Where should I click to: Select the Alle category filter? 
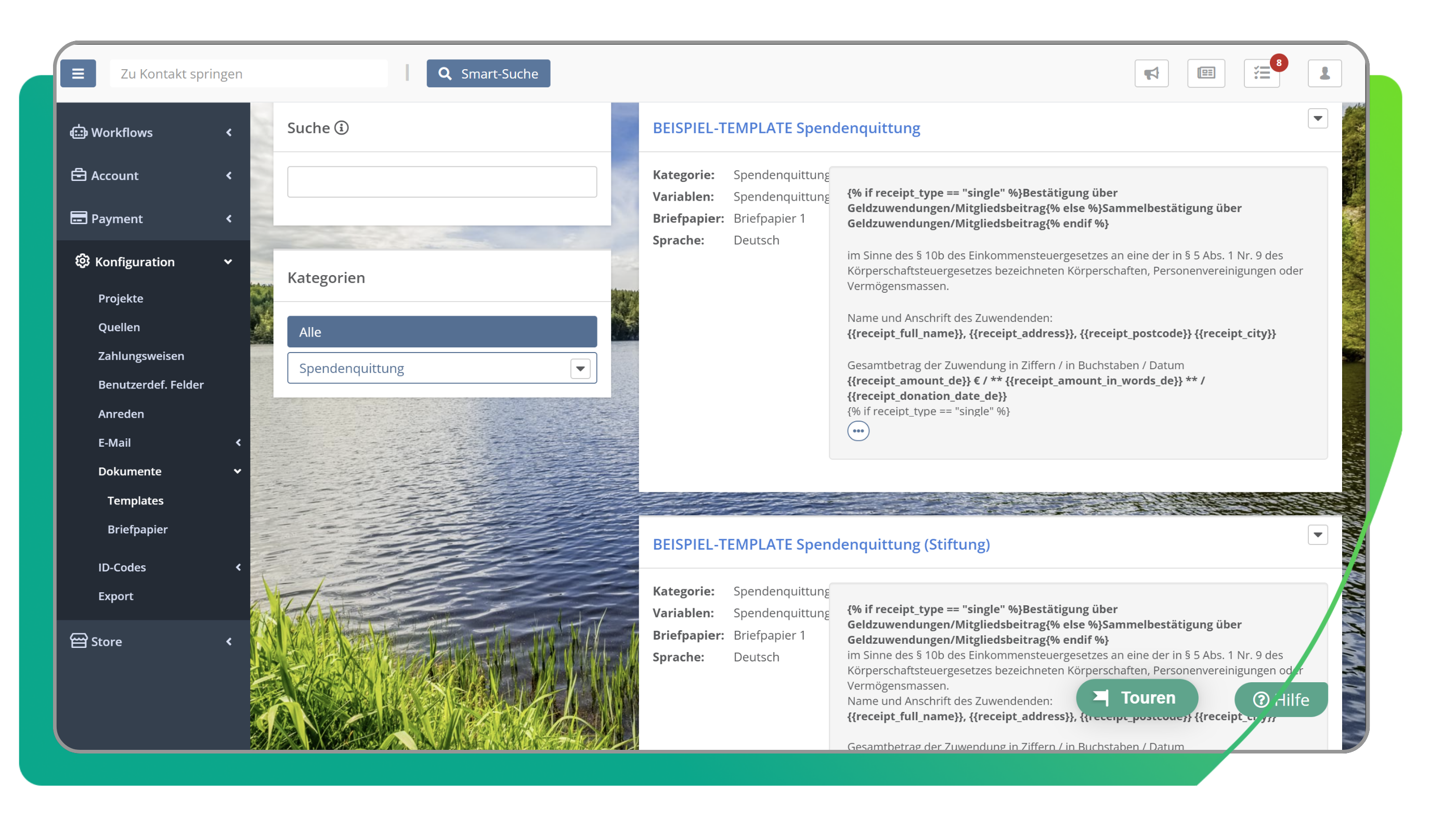point(441,332)
